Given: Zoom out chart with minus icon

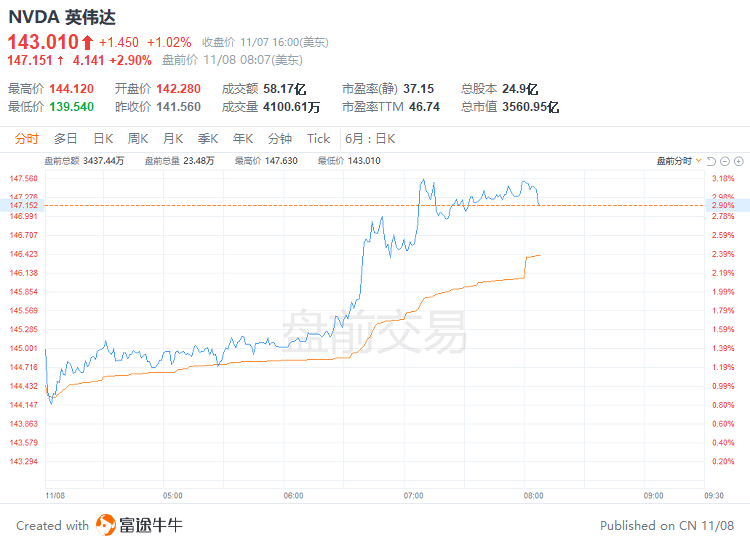Looking at the screenshot, I should pyautogui.click(x=725, y=161).
